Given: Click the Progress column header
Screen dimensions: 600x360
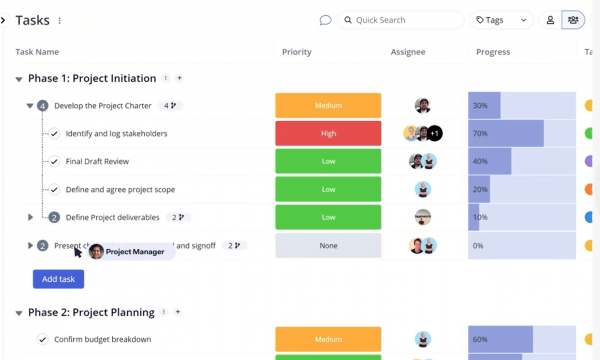Looking at the screenshot, I should point(493,52).
